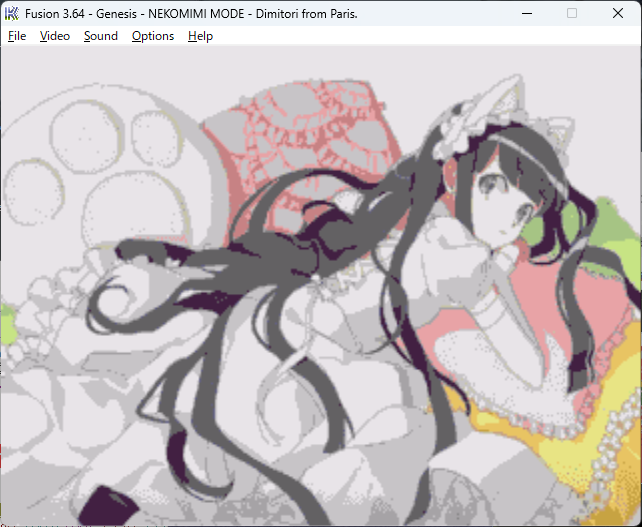
Task: Open the Help menu
Action: click(x=200, y=36)
